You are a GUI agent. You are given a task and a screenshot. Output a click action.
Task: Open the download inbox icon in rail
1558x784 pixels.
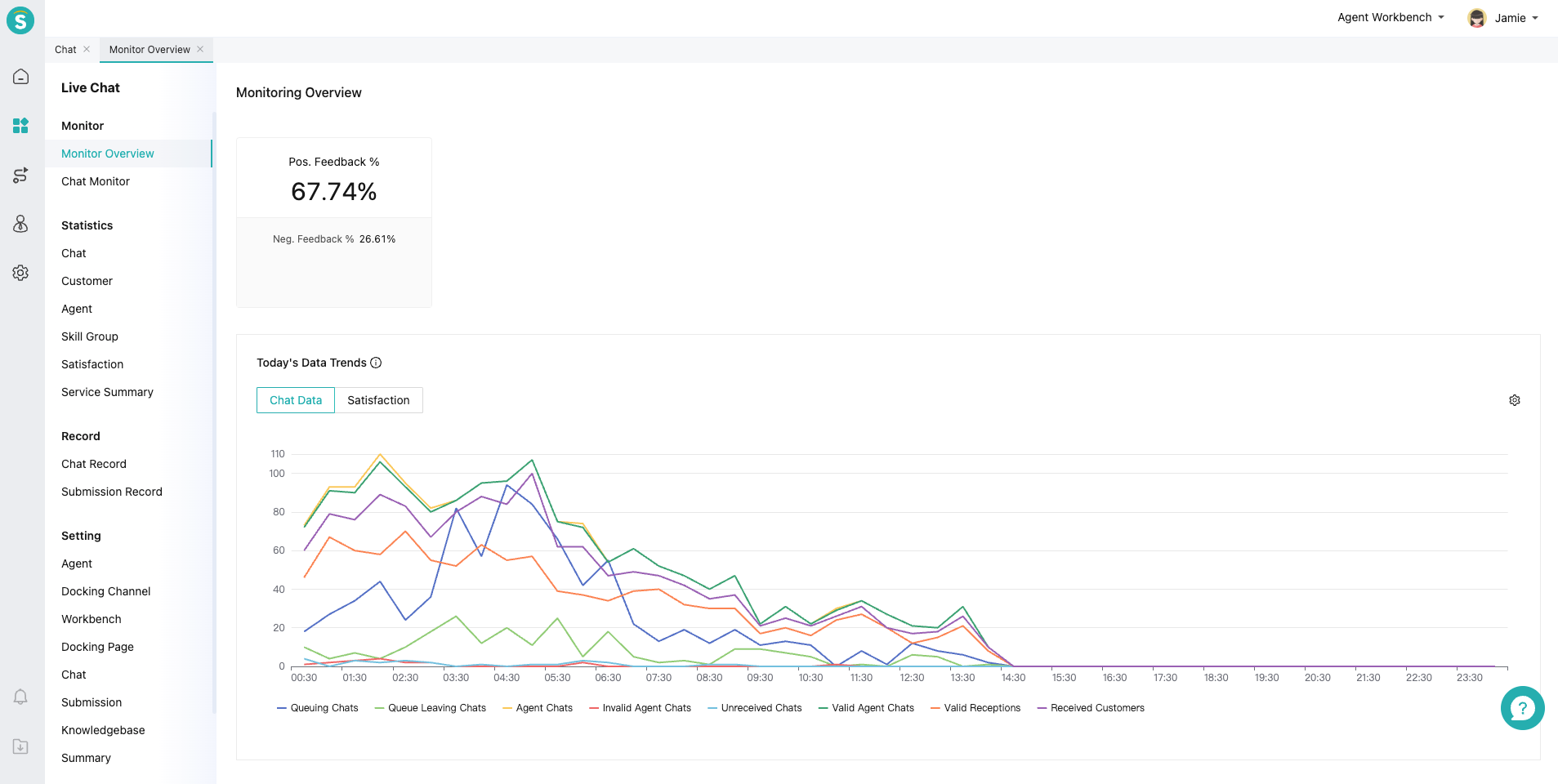click(x=21, y=746)
